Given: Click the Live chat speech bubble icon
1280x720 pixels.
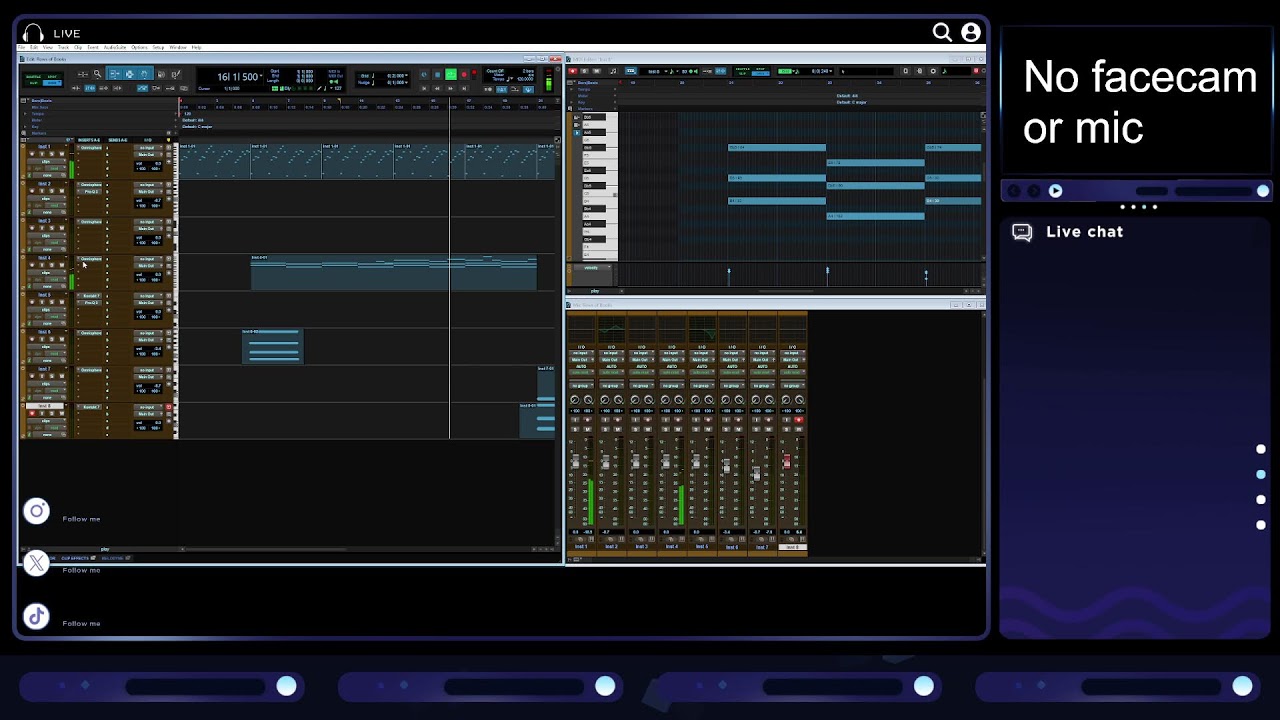Looking at the screenshot, I should point(1022,232).
